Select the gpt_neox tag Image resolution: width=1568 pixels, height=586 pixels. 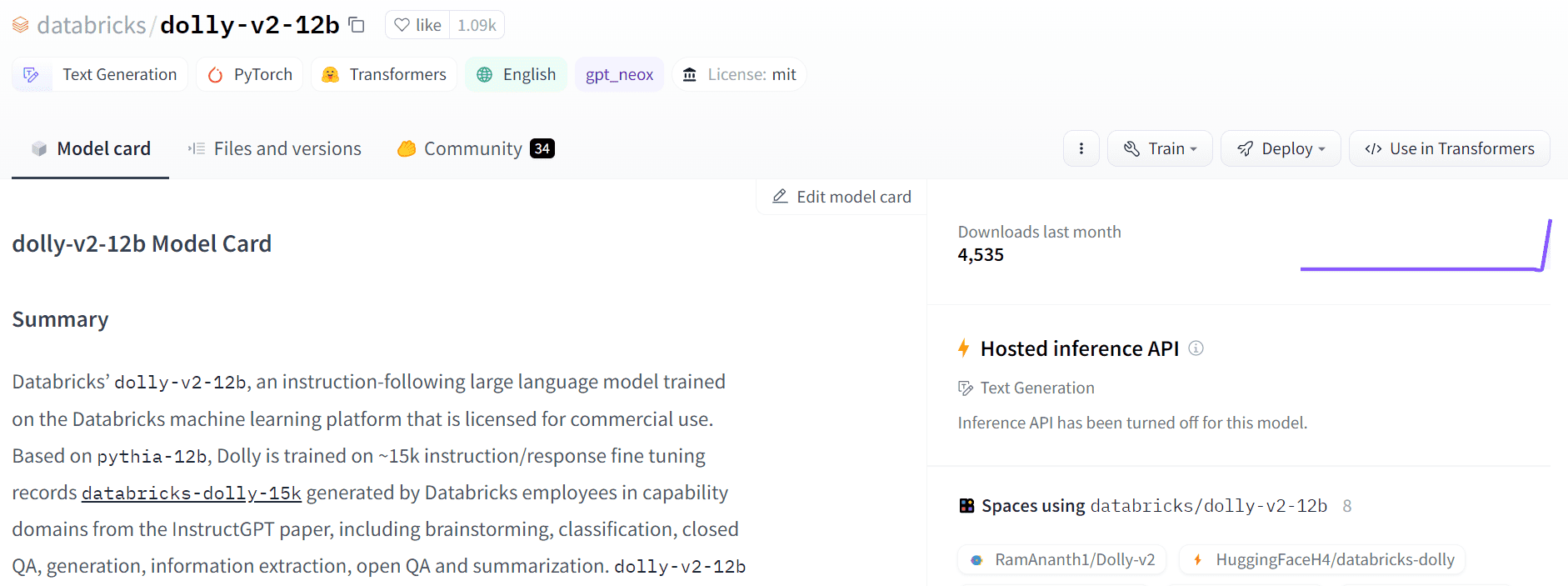[619, 74]
